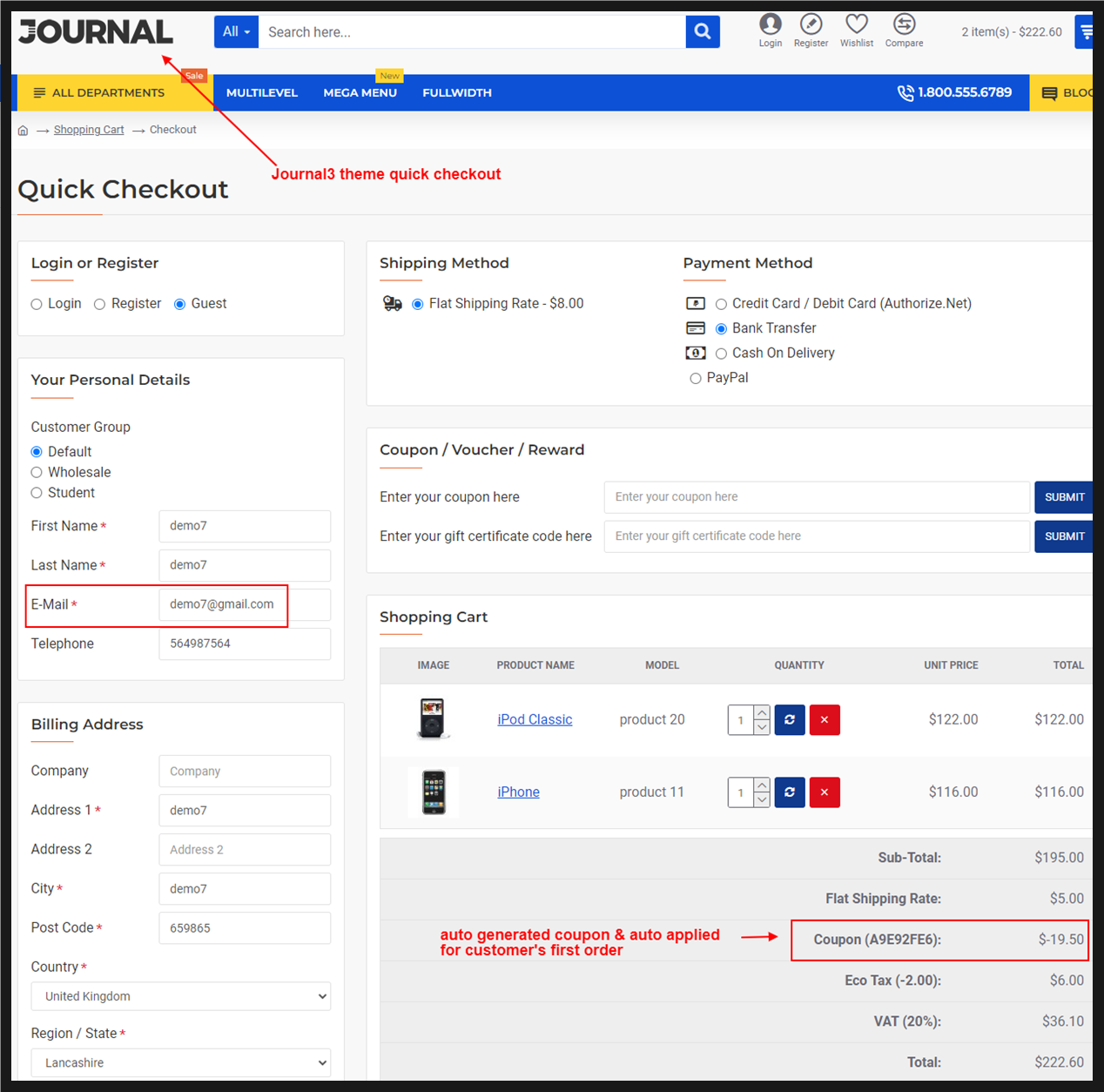Refresh quantity for iPod Classic
The height and width of the screenshot is (1092, 1104).
790,720
